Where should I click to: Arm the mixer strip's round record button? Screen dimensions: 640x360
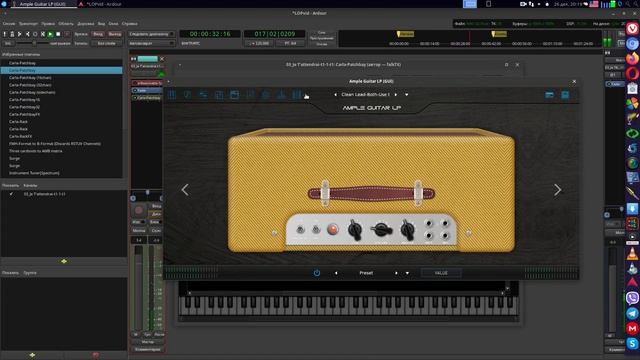[x=139, y=210]
